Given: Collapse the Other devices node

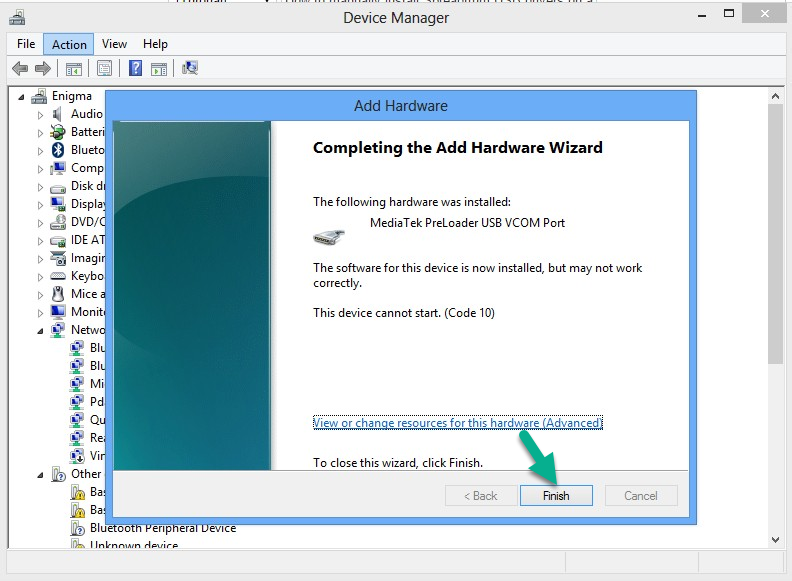Looking at the screenshot, I should [x=40, y=475].
